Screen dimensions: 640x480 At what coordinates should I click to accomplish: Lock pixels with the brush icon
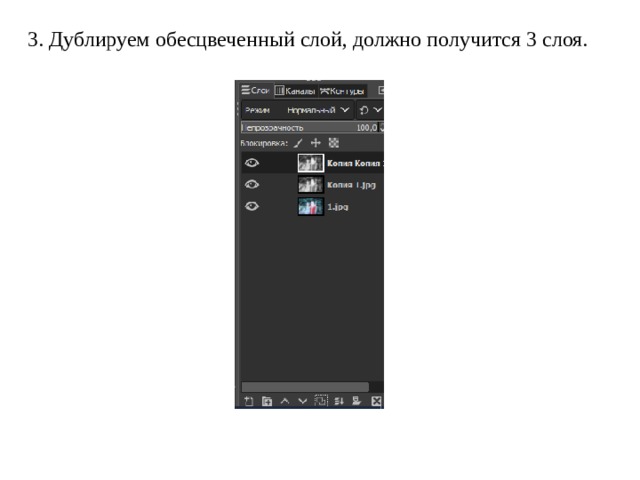coord(298,143)
